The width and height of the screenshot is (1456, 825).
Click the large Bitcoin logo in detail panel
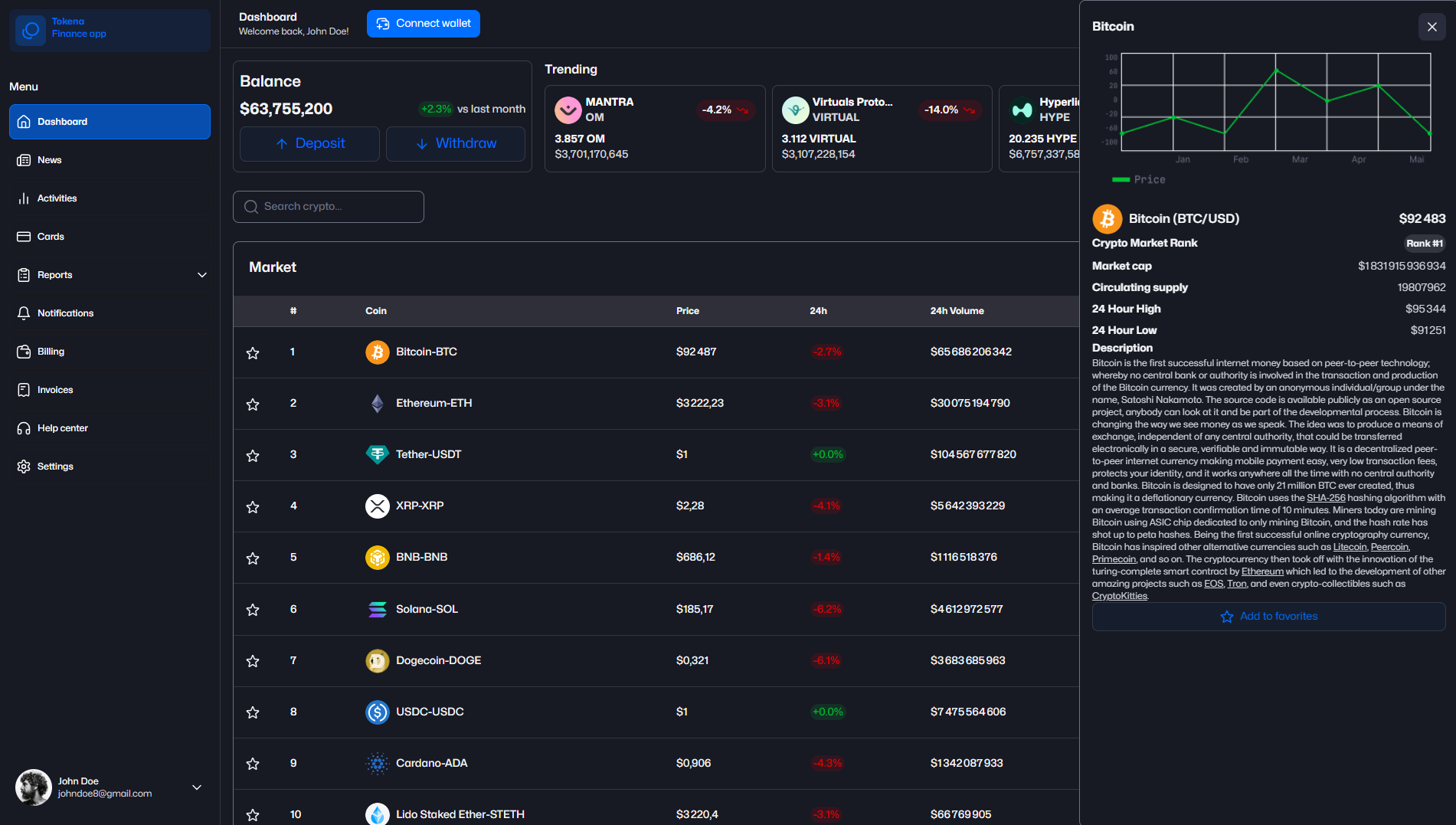[x=1108, y=219]
